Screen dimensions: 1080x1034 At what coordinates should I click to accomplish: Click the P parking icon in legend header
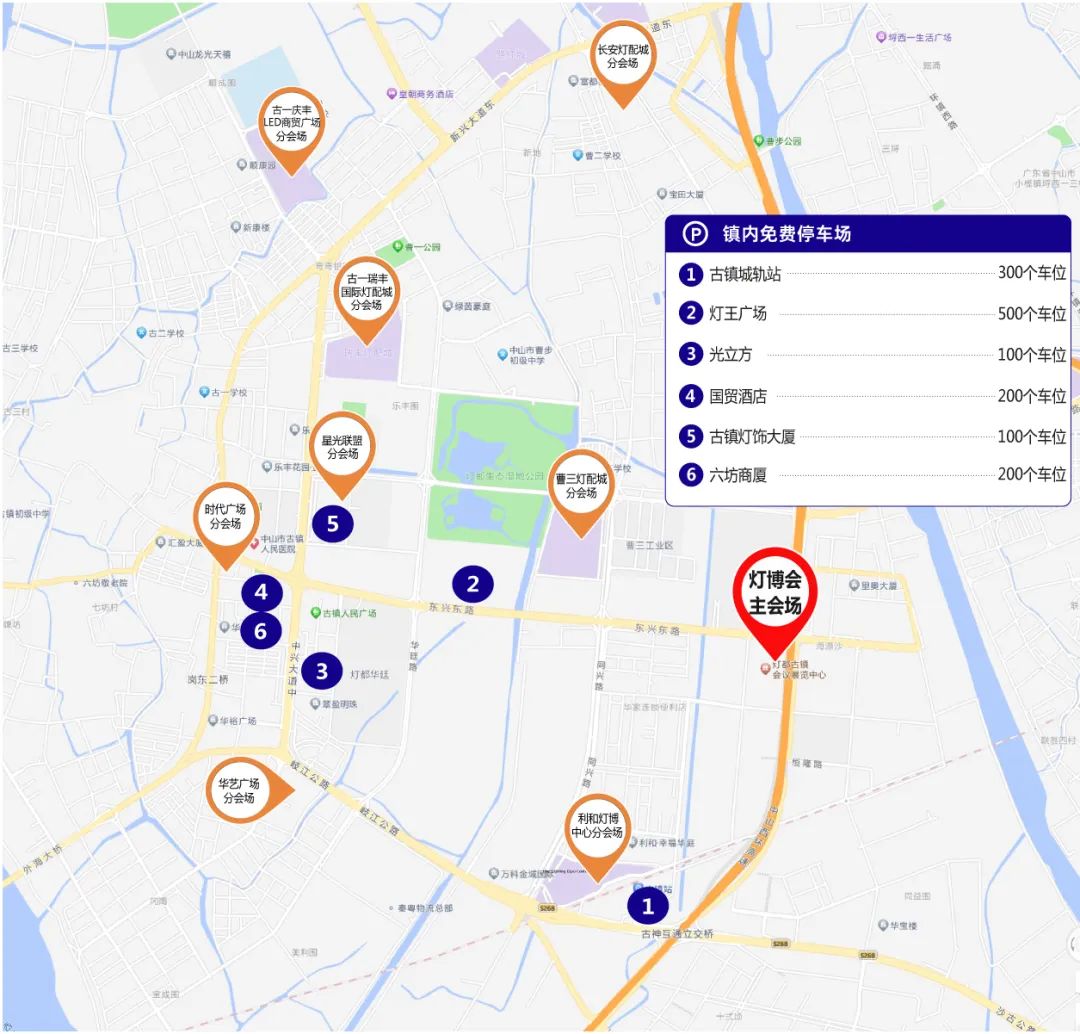(695, 234)
